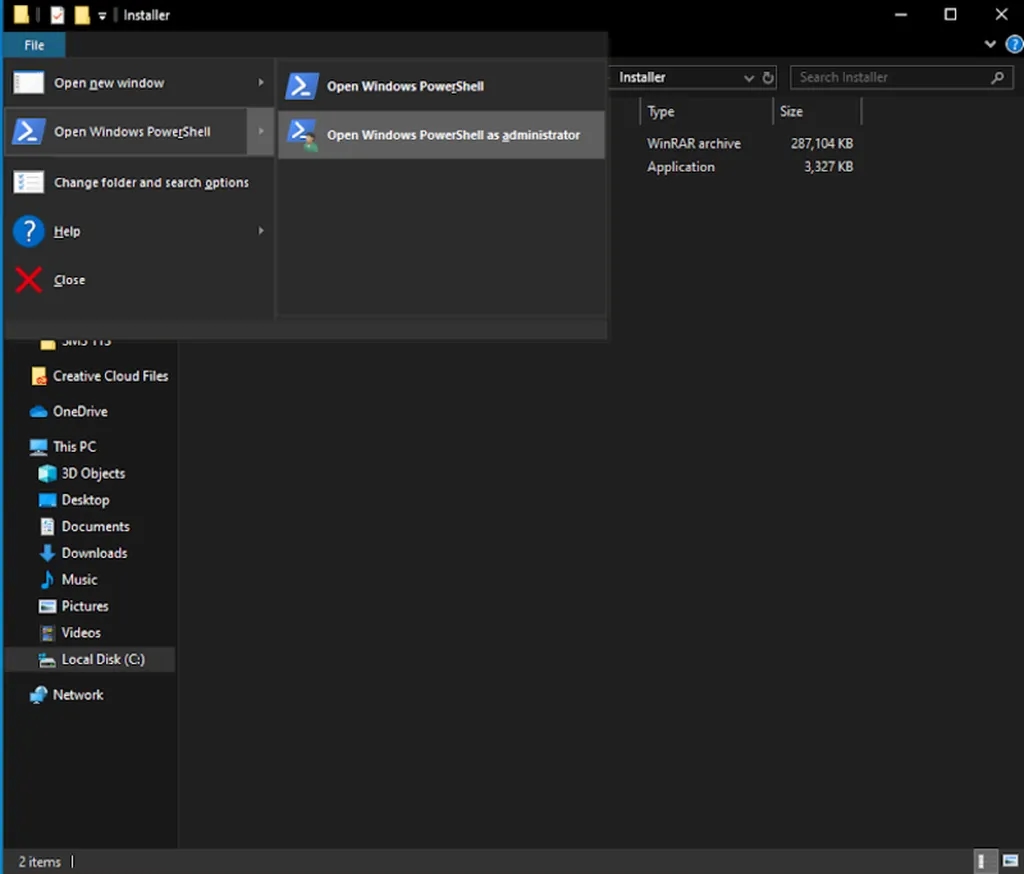Image resolution: width=1024 pixels, height=874 pixels.
Task: Open Local Disk (C:) in the navigation pane
Action: point(102,659)
